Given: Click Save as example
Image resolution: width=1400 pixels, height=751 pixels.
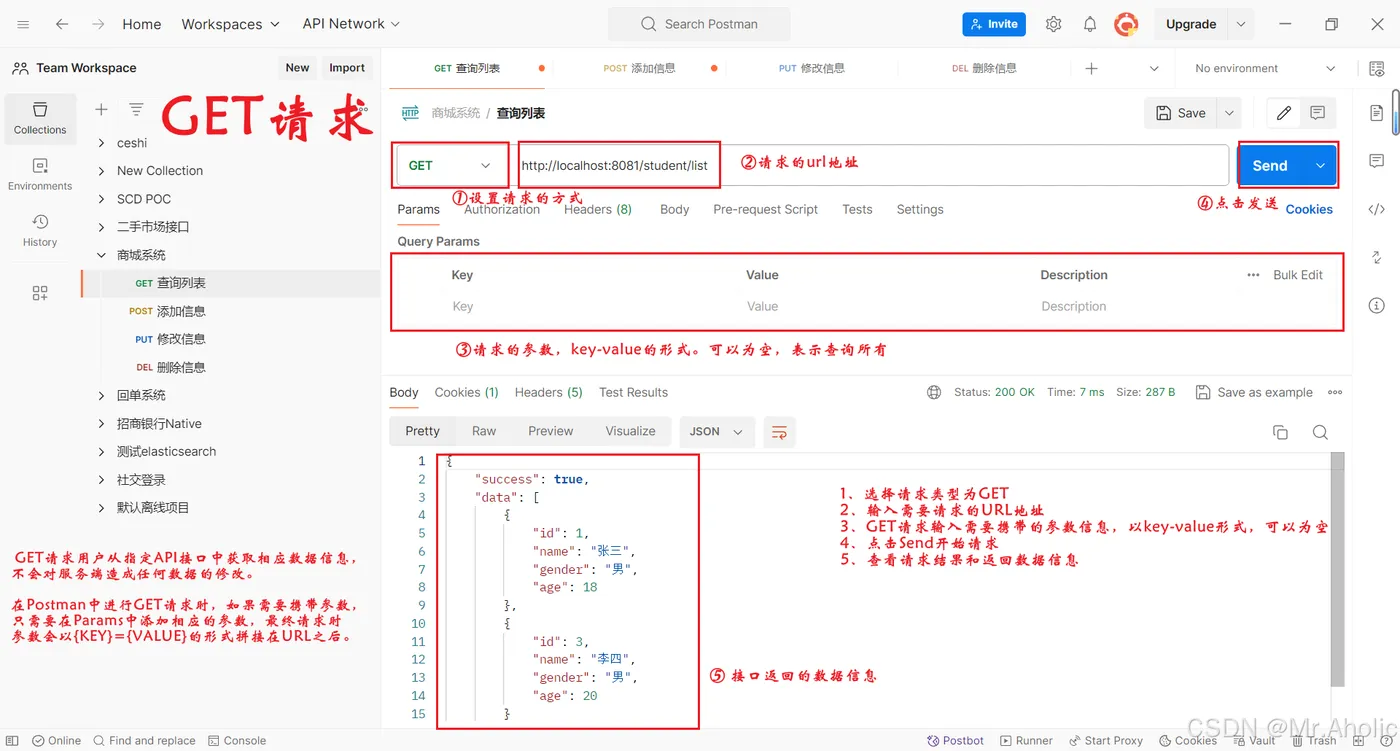Looking at the screenshot, I should [1254, 392].
